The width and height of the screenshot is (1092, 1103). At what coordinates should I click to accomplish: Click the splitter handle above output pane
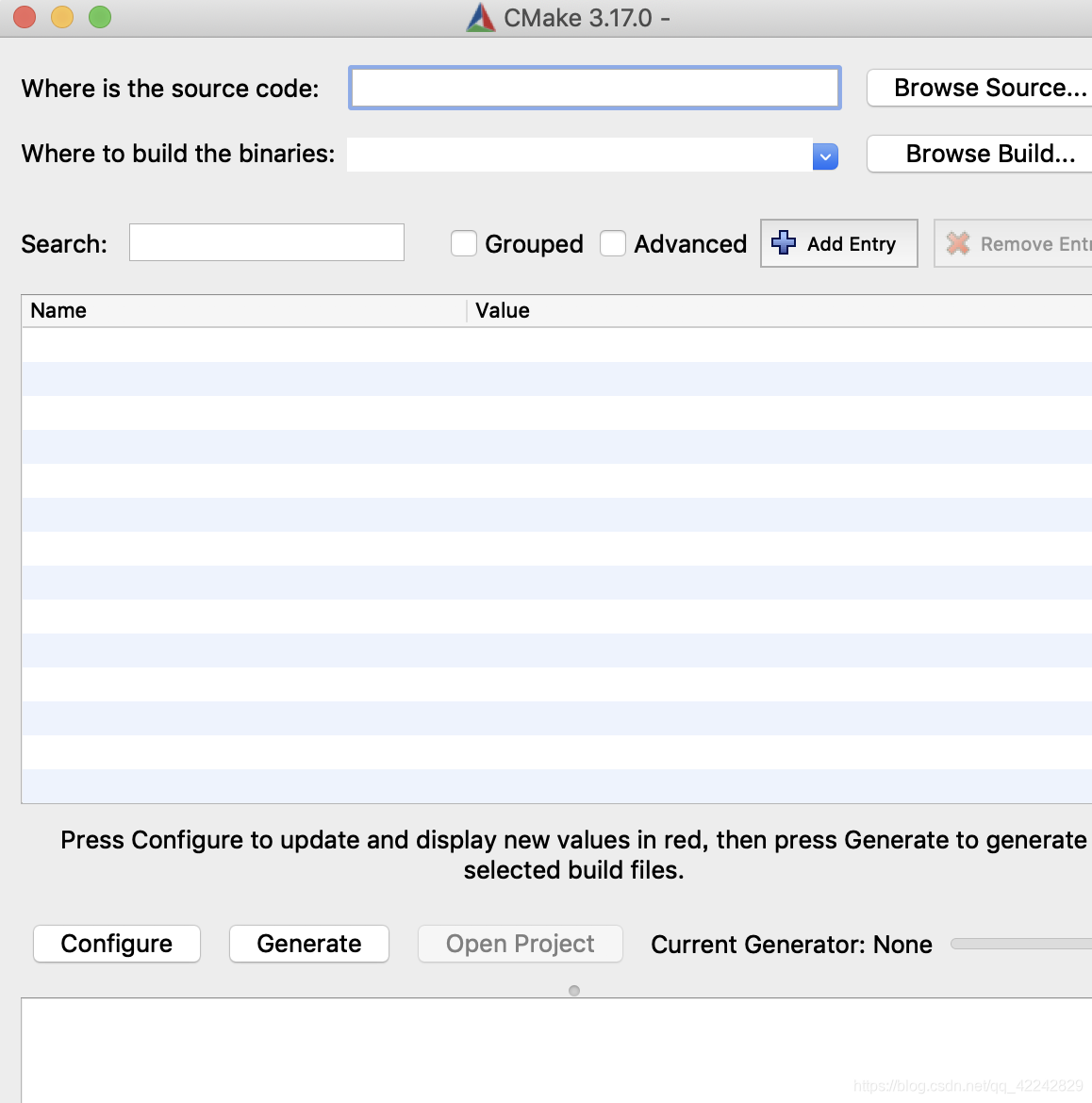tap(574, 991)
